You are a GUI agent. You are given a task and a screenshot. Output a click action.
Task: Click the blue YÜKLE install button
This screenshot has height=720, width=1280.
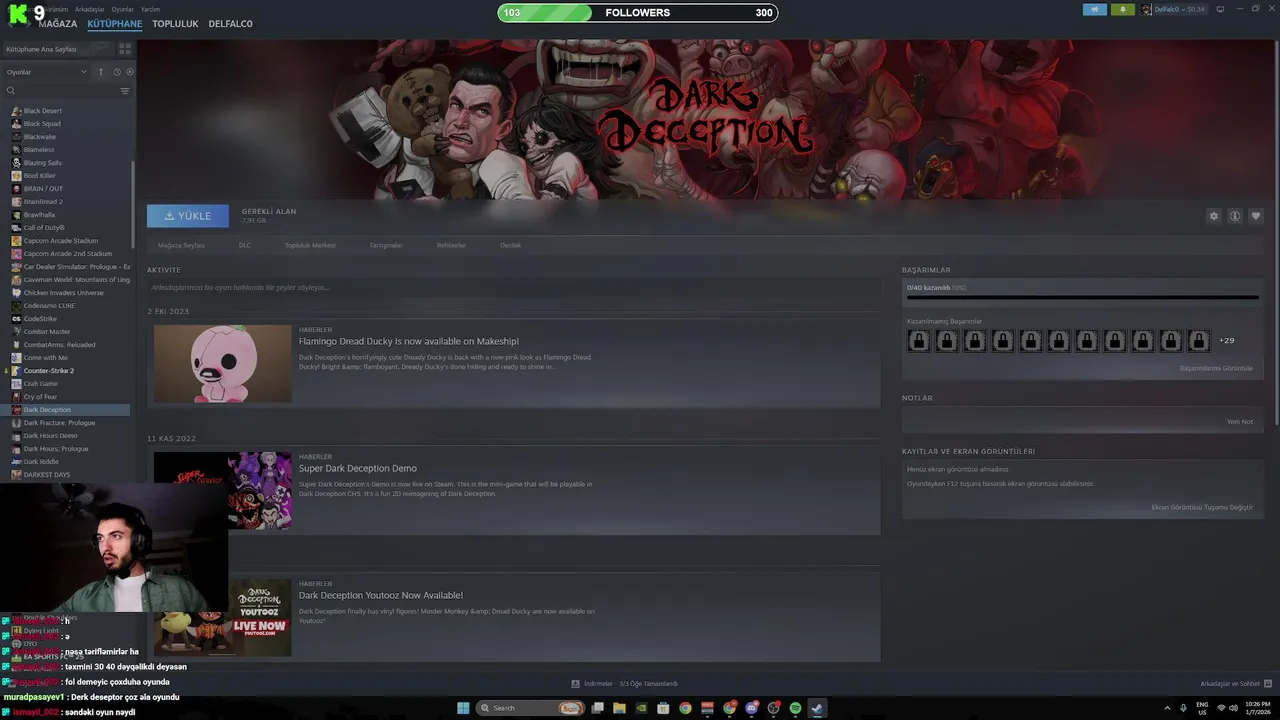point(188,216)
